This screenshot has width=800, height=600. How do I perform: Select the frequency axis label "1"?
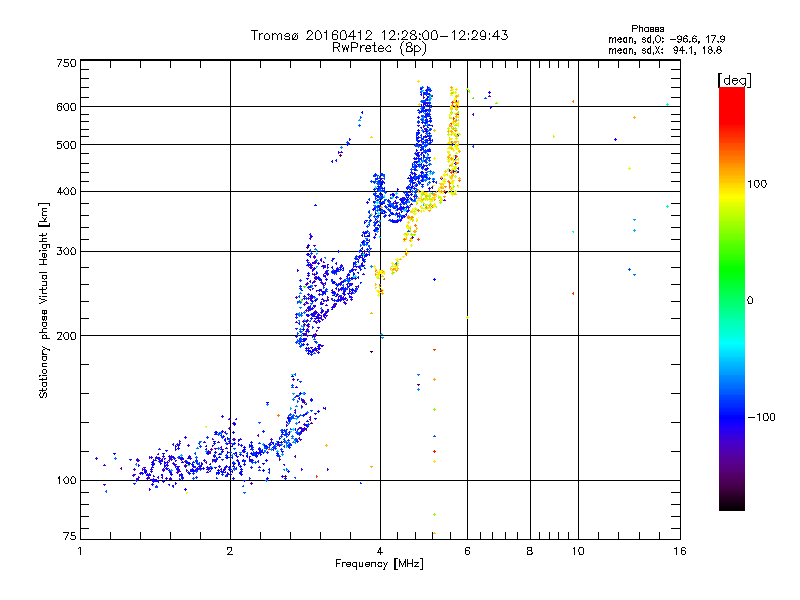tap(80, 551)
